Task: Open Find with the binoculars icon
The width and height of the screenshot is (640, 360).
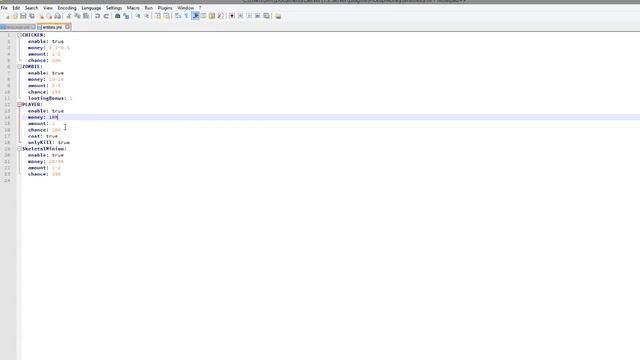Action: pos(118,16)
